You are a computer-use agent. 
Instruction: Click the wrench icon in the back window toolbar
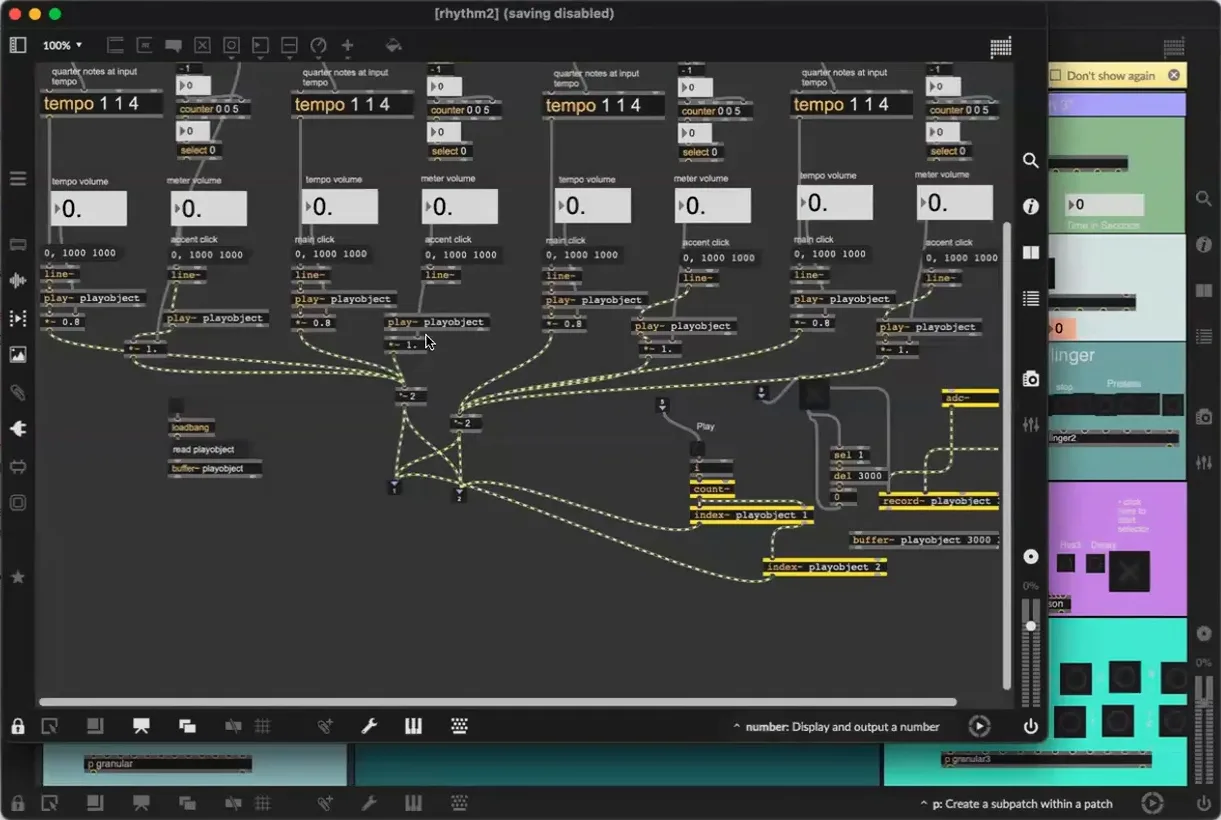369,802
